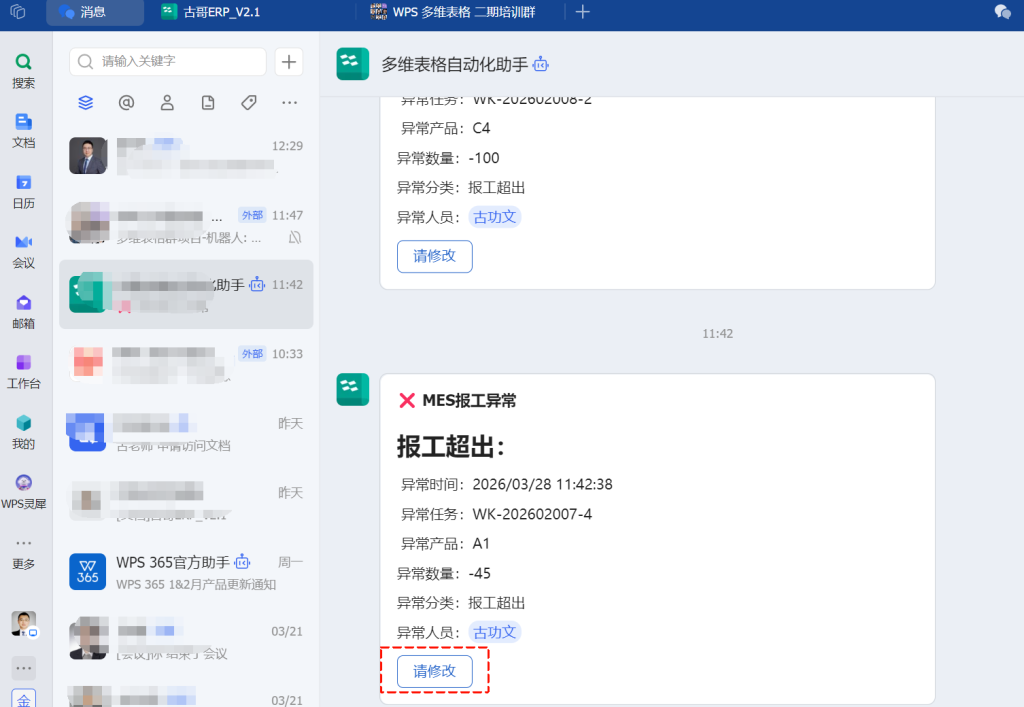The width and height of the screenshot is (1024, 707).
Task: Click 古功文 mention in the A1 card
Action: 494,632
